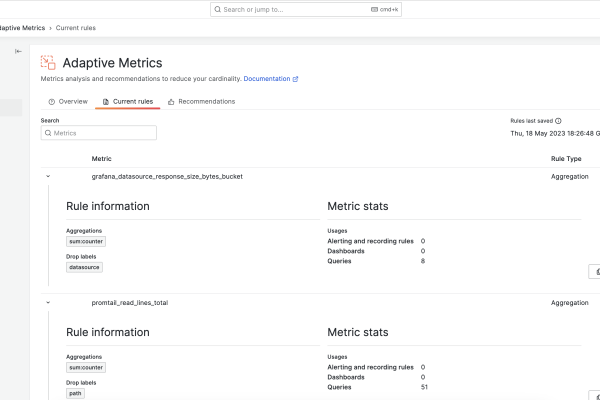Viewport: 600px width, 400px height.
Task: Click the search icon in the top bar
Action: coord(219,9)
